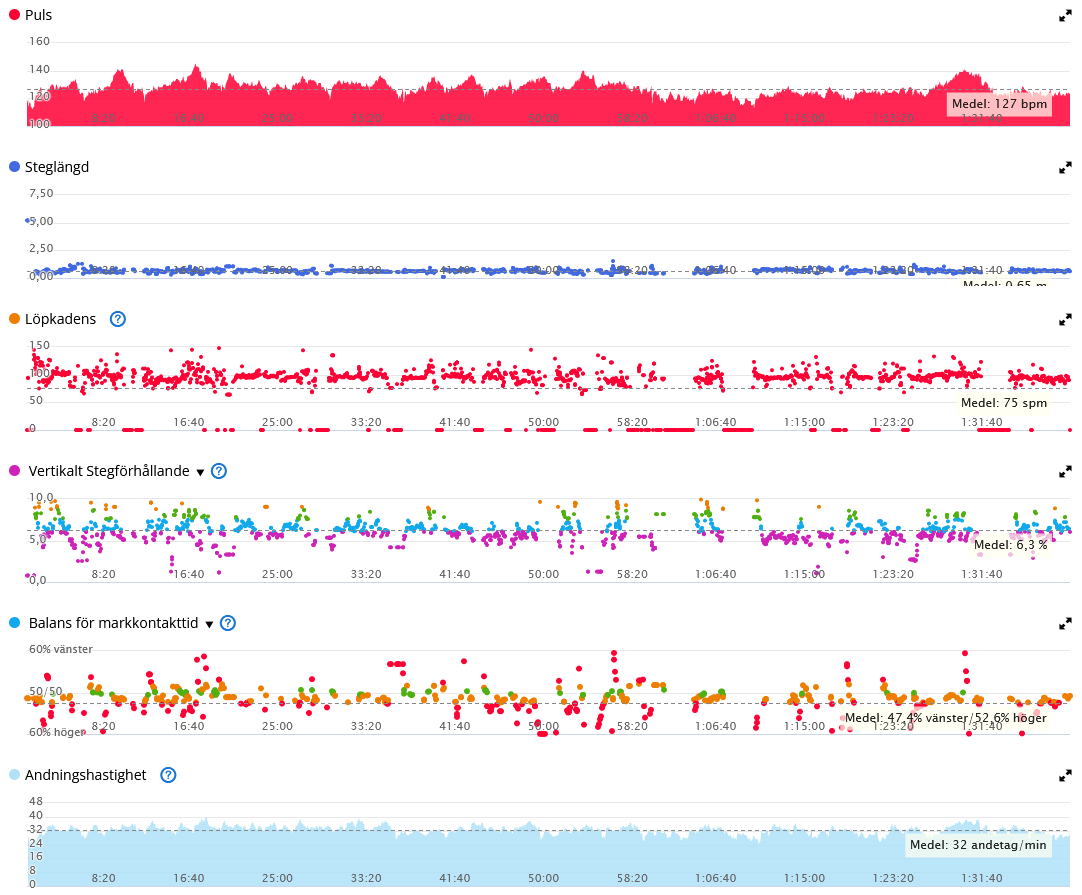Open help for Balans för markkontakttid
Image resolution: width=1082 pixels, height=895 pixels.
[228, 623]
